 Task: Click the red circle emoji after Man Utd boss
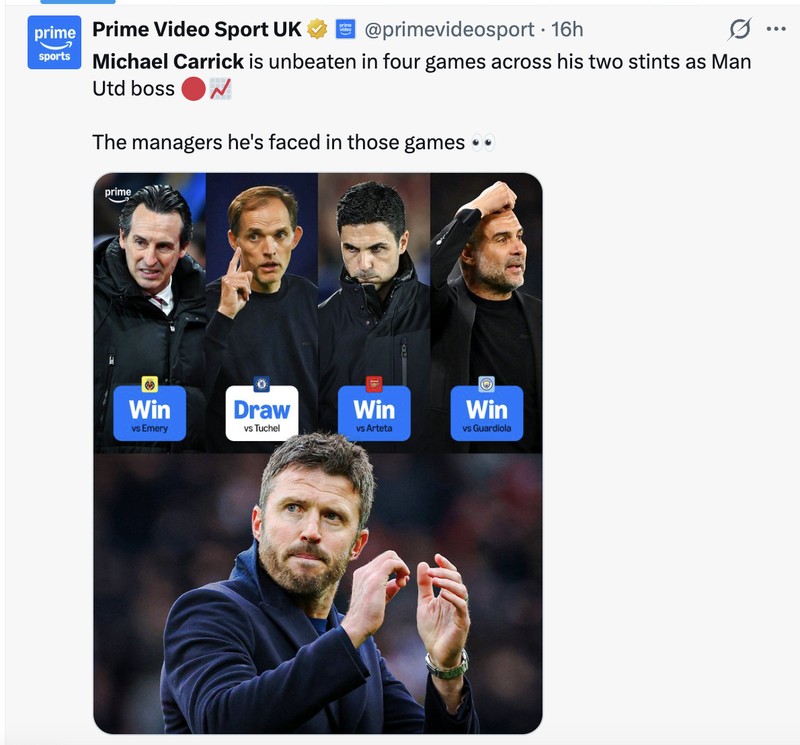pyautogui.click(x=192, y=89)
